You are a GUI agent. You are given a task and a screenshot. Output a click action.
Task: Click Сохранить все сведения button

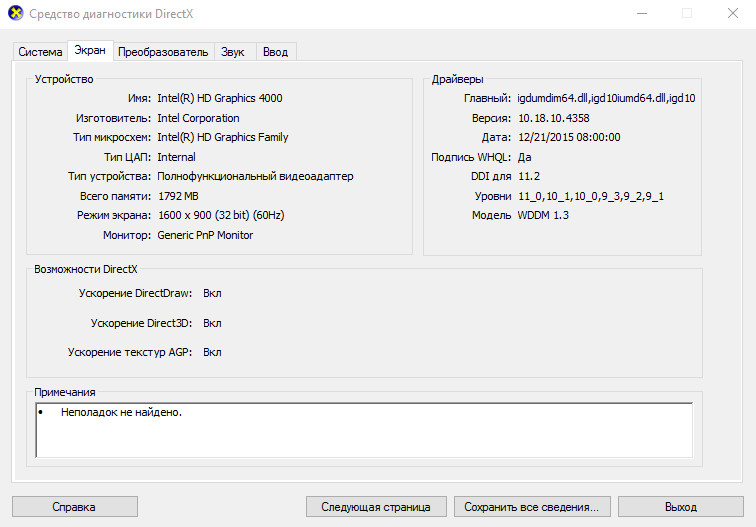coord(532,507)
